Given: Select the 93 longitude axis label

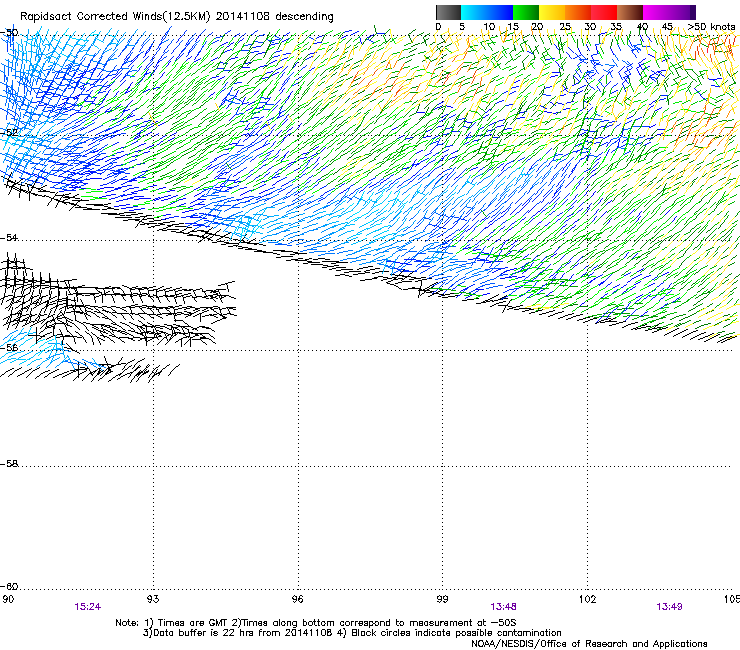Looking at the screenshot, I should point(153,599).
